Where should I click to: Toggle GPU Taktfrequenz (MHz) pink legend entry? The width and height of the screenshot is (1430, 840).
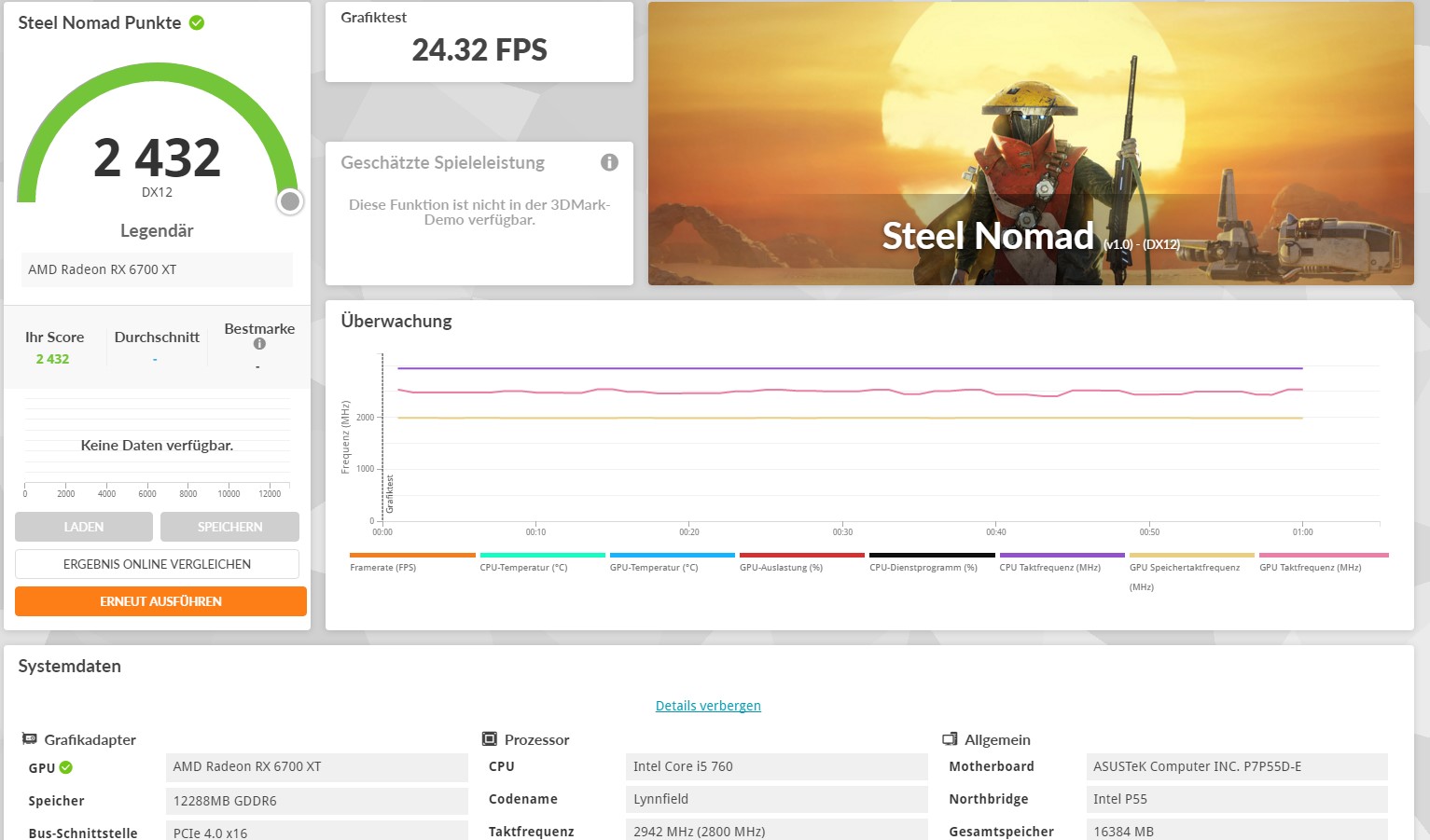coord(1323,562)
